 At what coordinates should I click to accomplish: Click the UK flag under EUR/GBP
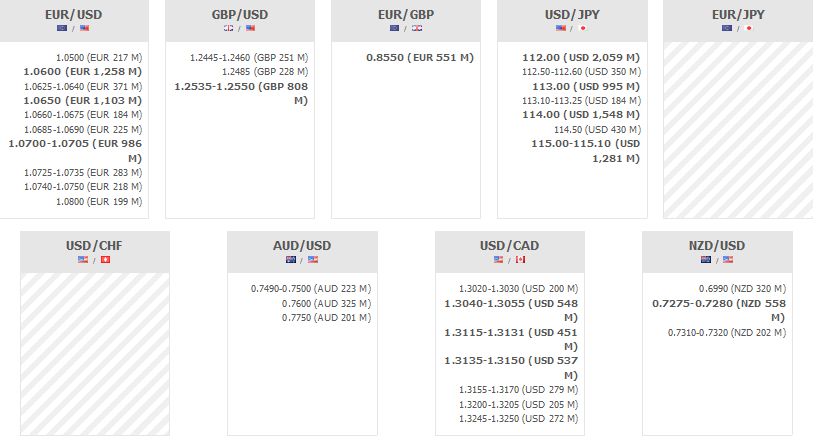[417, 28]
